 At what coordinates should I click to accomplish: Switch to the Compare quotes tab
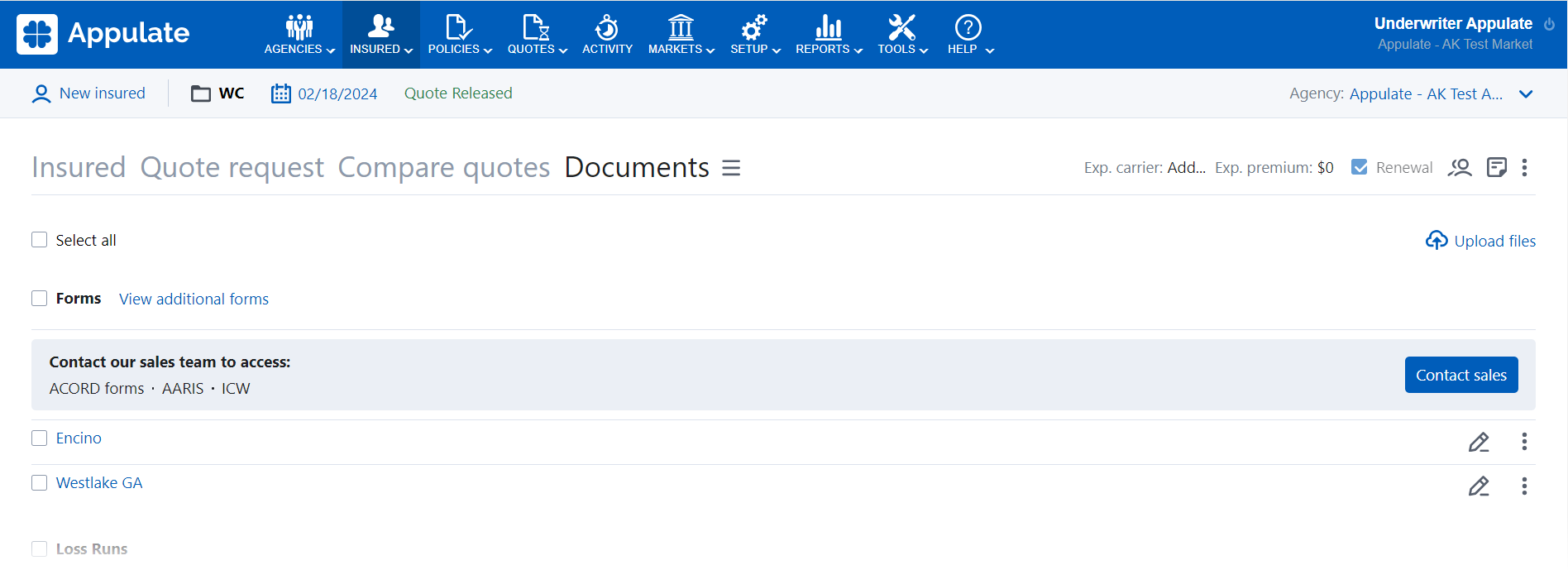pos(443,168)
